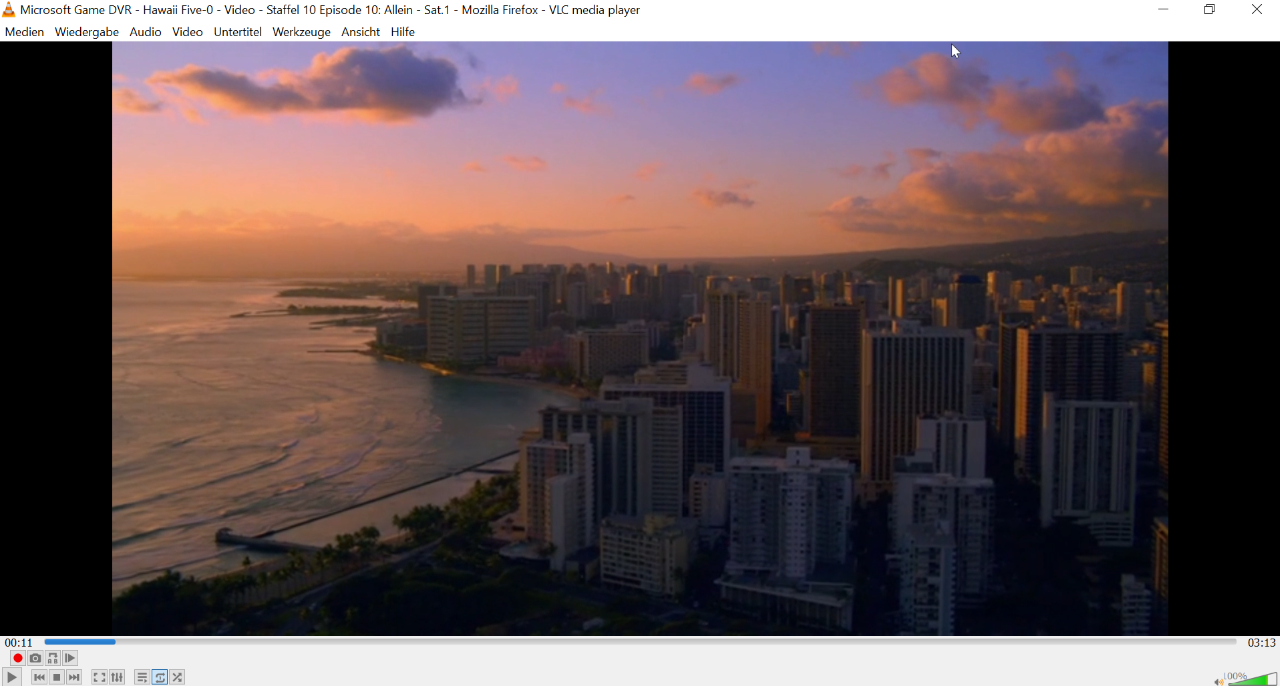
Task: Skip to the previous media item
Action: click(39, 677)
